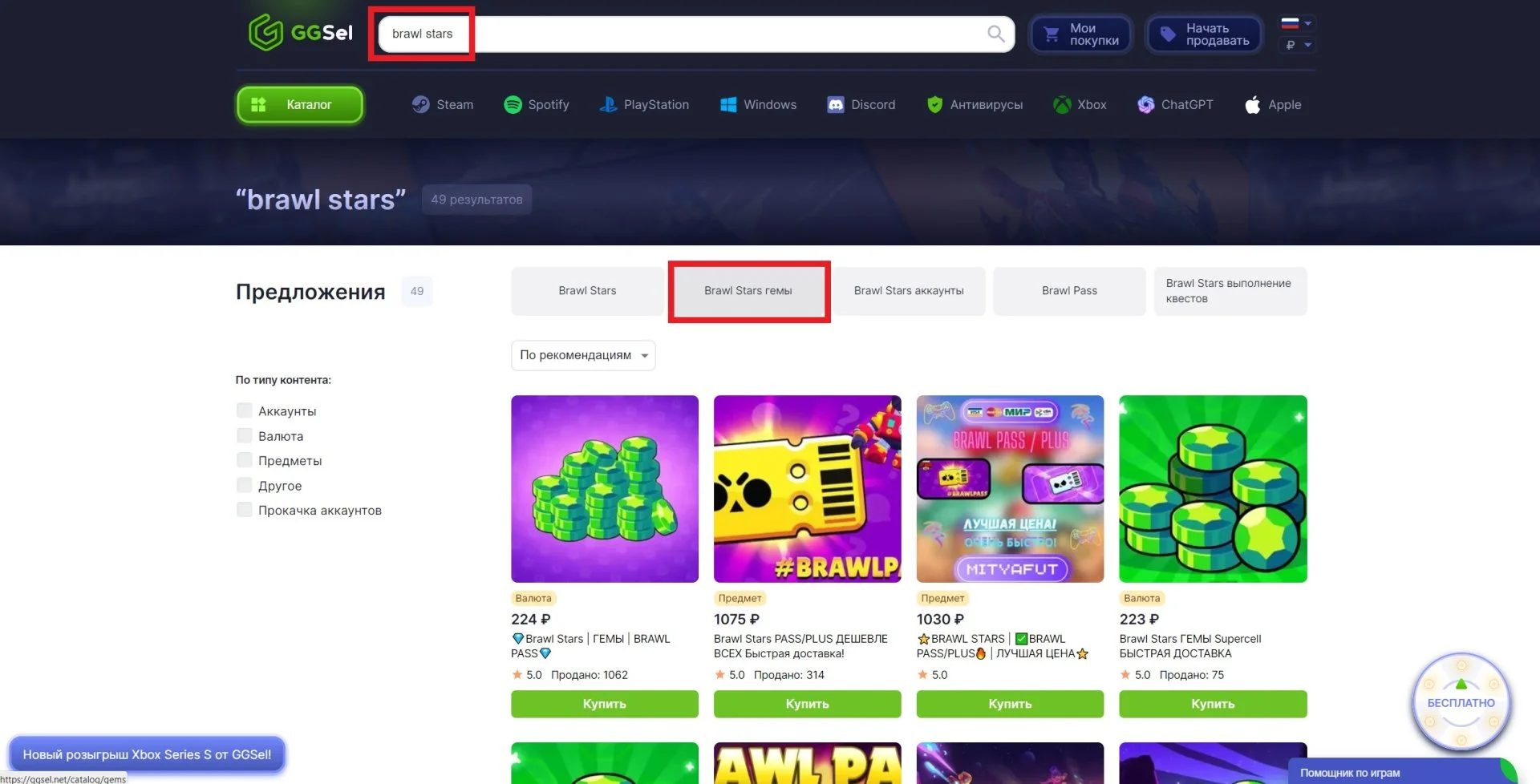Buy the 224 ₽ gems offer
Viewport: 1540px width, 784px height.
pos(605,704)
